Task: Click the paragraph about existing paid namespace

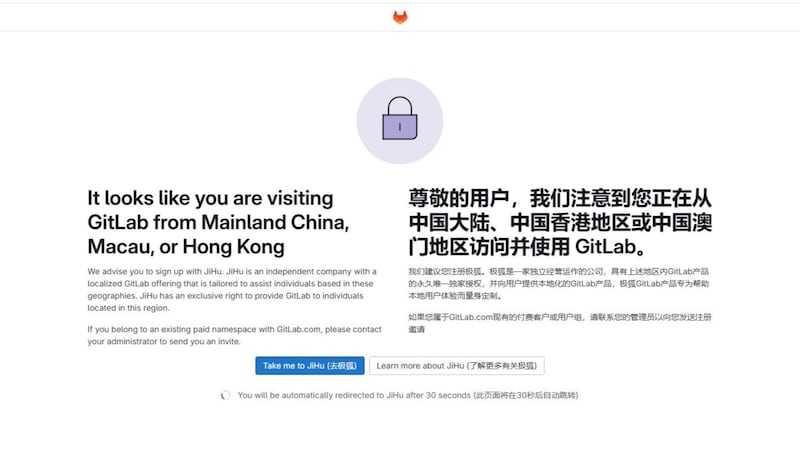Action: pyautogui.click(x=235, y=335)
